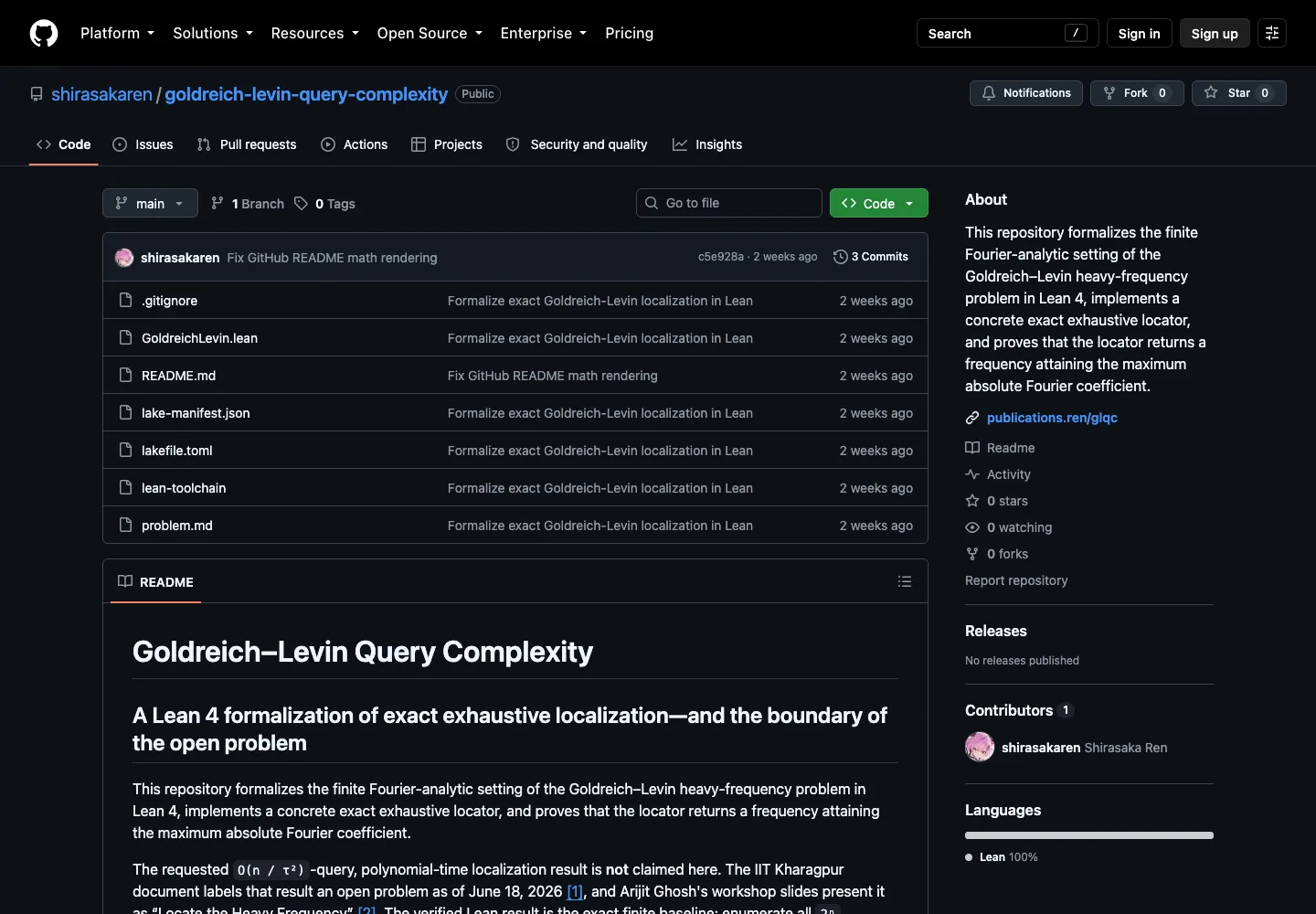Open the README outline list icon

[x=905, y=581]
